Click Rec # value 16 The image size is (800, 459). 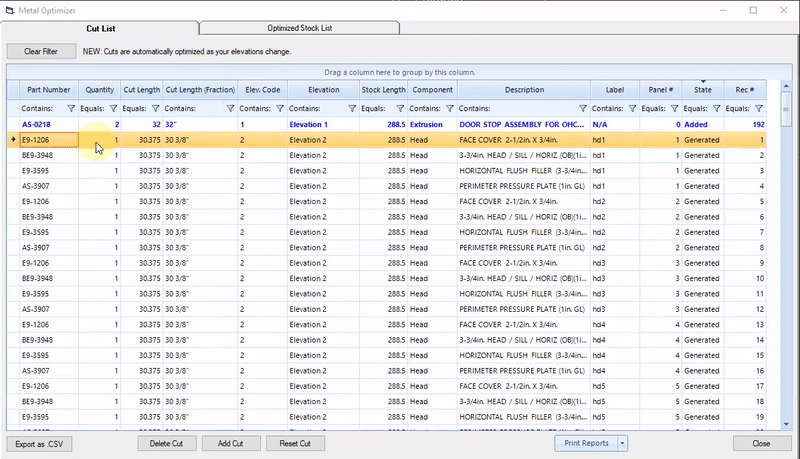tap(745, 371)
